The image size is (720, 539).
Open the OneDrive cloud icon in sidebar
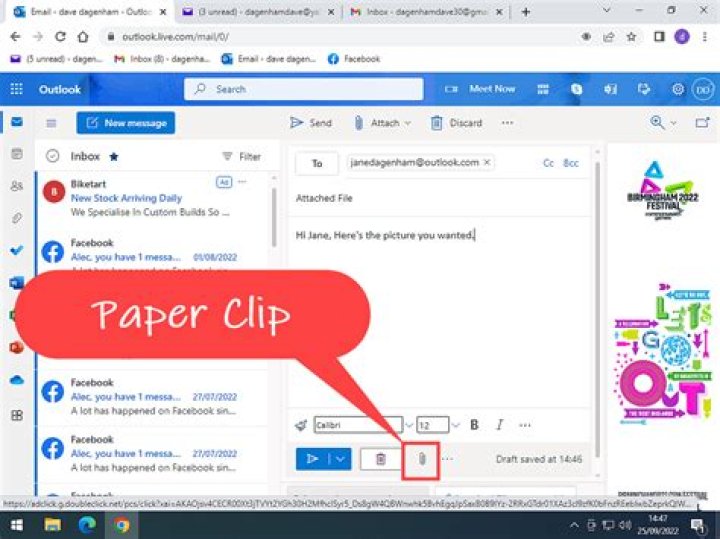tap(17, 380)
